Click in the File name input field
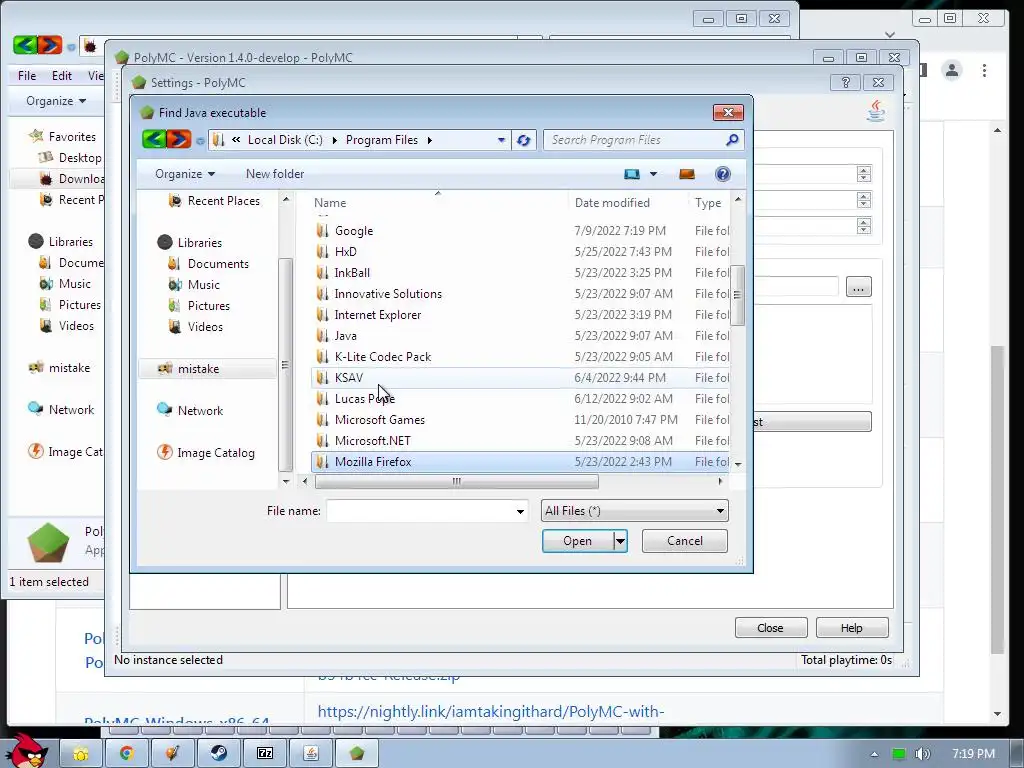1024x768 pixels. tap(421, 511)
